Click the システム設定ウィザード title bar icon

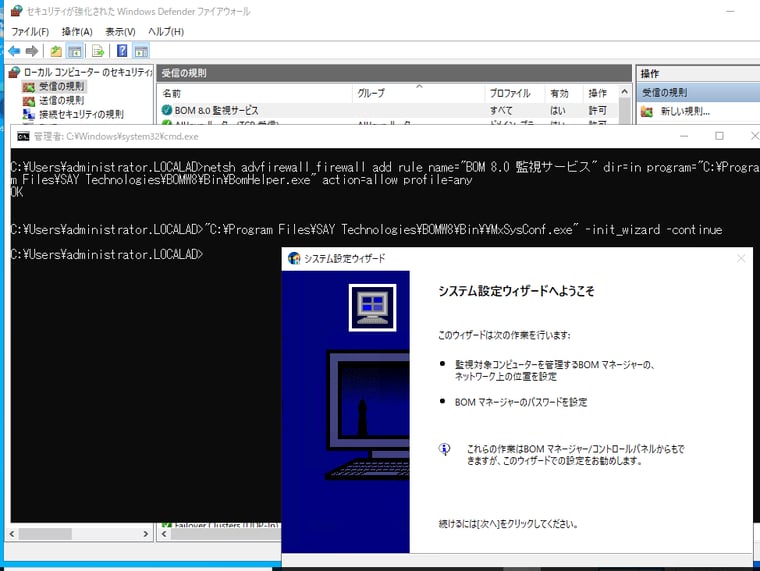294,258
